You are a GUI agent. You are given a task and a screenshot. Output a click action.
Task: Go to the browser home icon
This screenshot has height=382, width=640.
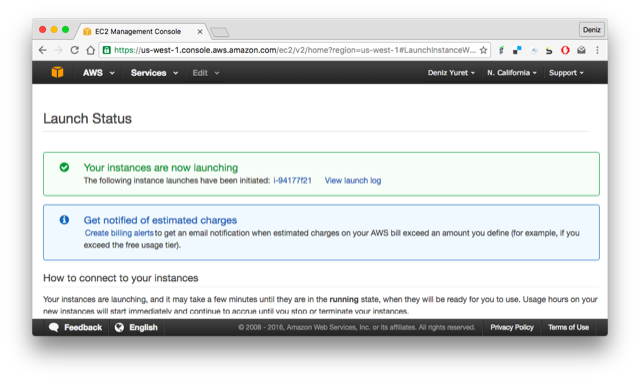click(x=91, y=50)
